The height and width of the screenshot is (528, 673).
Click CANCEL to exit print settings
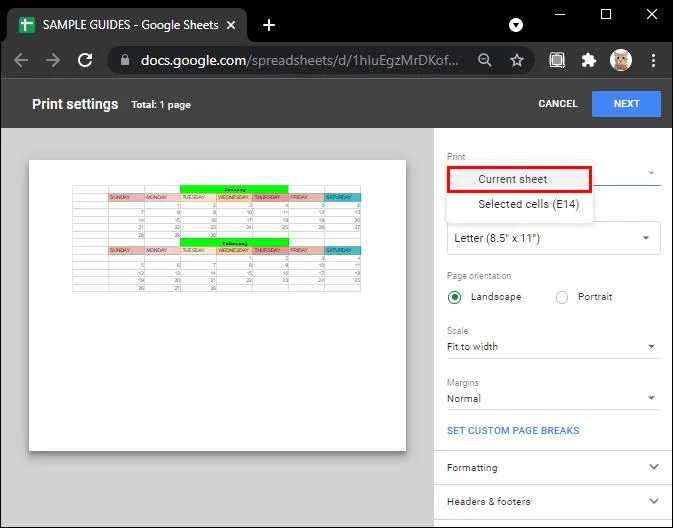(558, 104)
